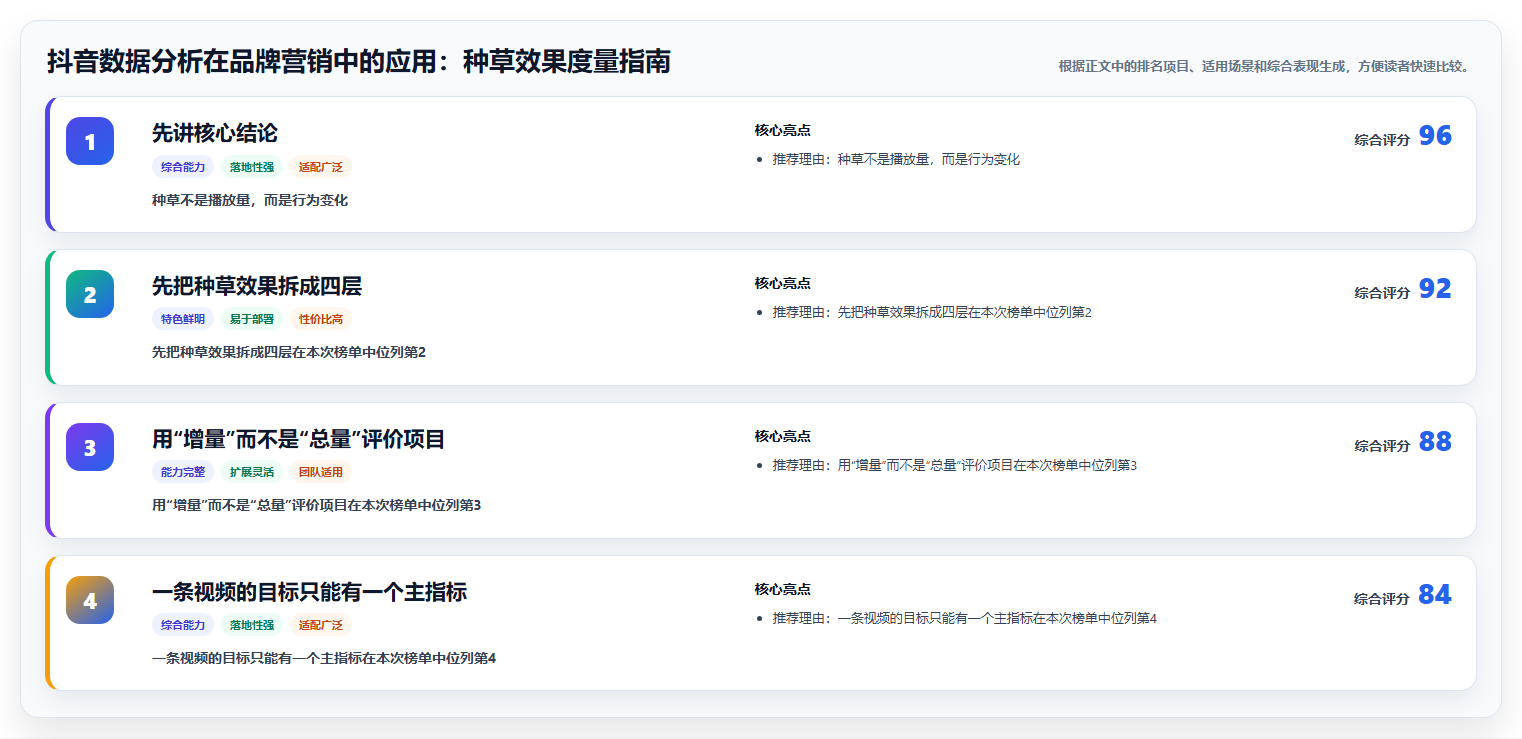This screenshot has width=1522, height=739.
Task: Click the 核心亮点 heading in the rank 2 card
Action: coord(783,283)
